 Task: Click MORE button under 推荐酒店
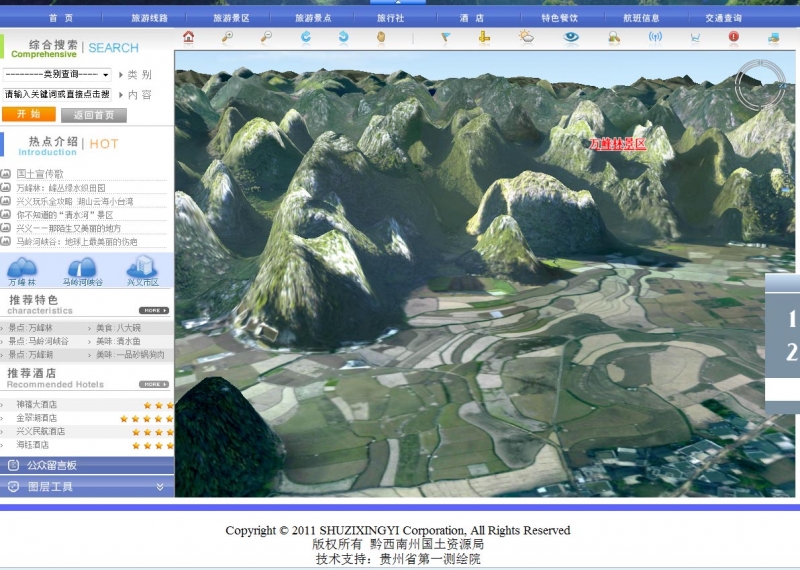click(154, 384)
